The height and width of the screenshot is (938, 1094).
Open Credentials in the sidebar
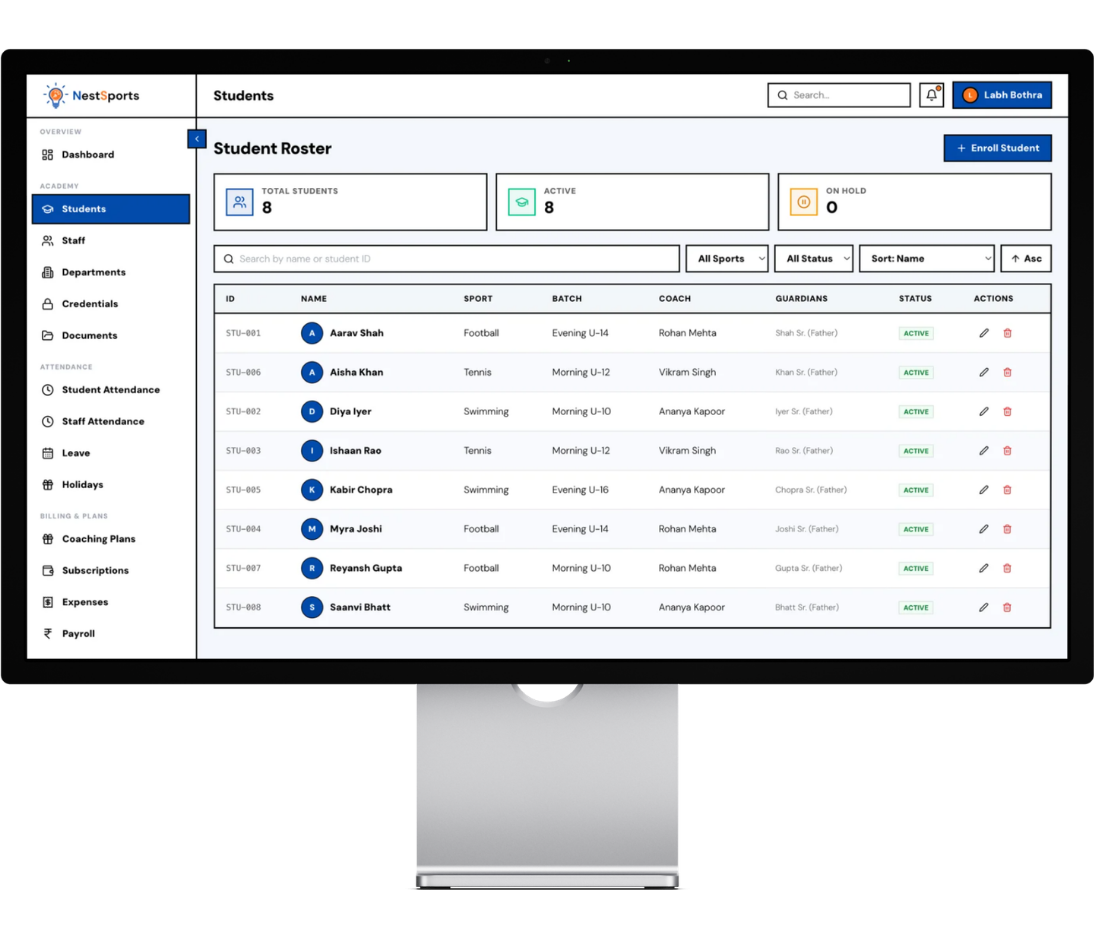pos(111,304)
